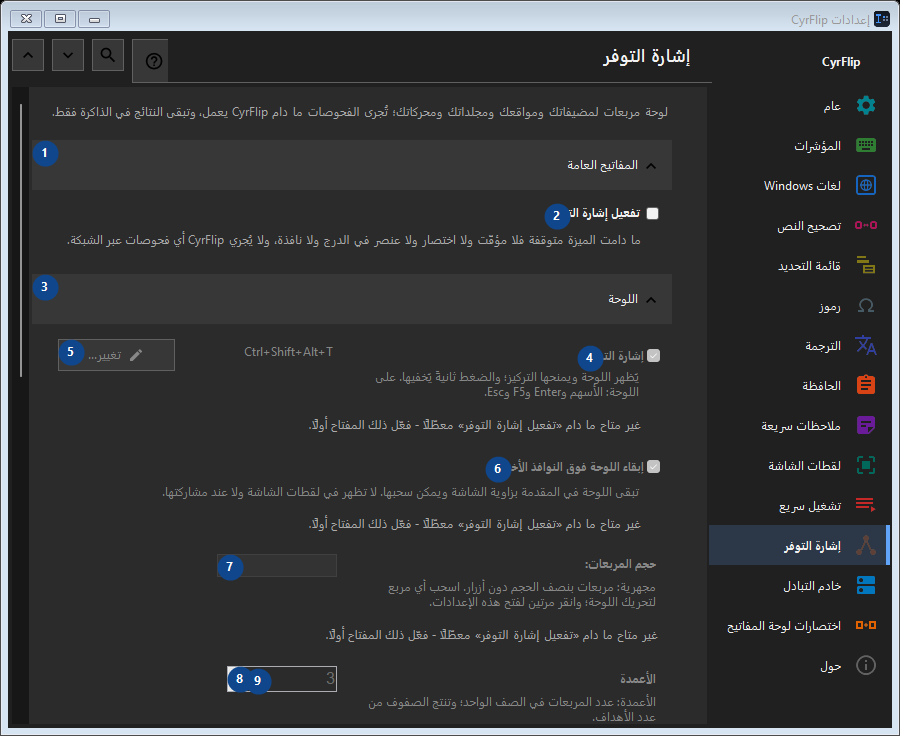Click the vertical scrollbar of the settings page
Screen dimensions: 900x736
pyautogui.click(x=21, y=240)
